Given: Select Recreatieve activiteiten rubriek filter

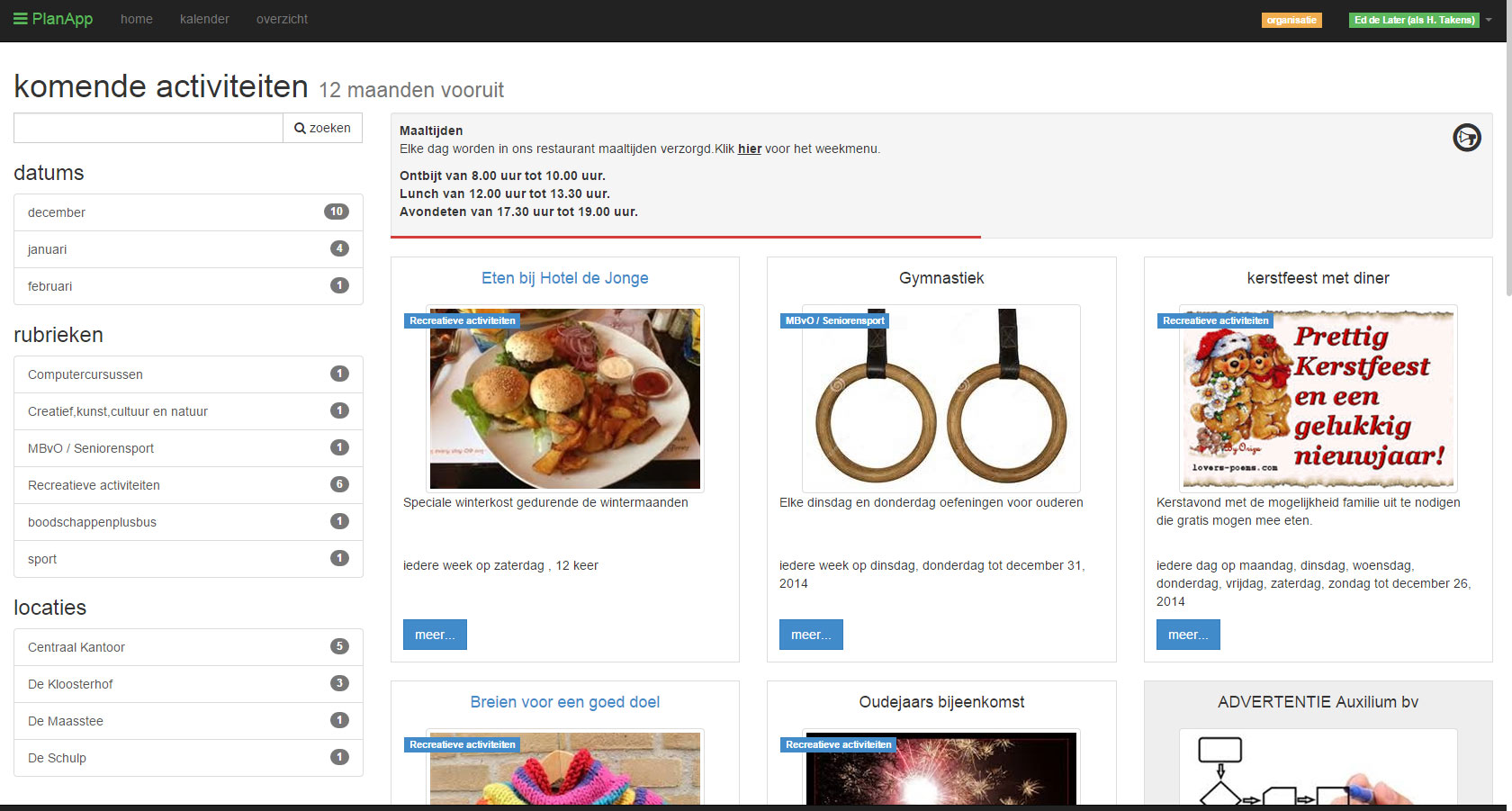Looking at the screenshot, I should pyautogui.click(x=94, y=485).
